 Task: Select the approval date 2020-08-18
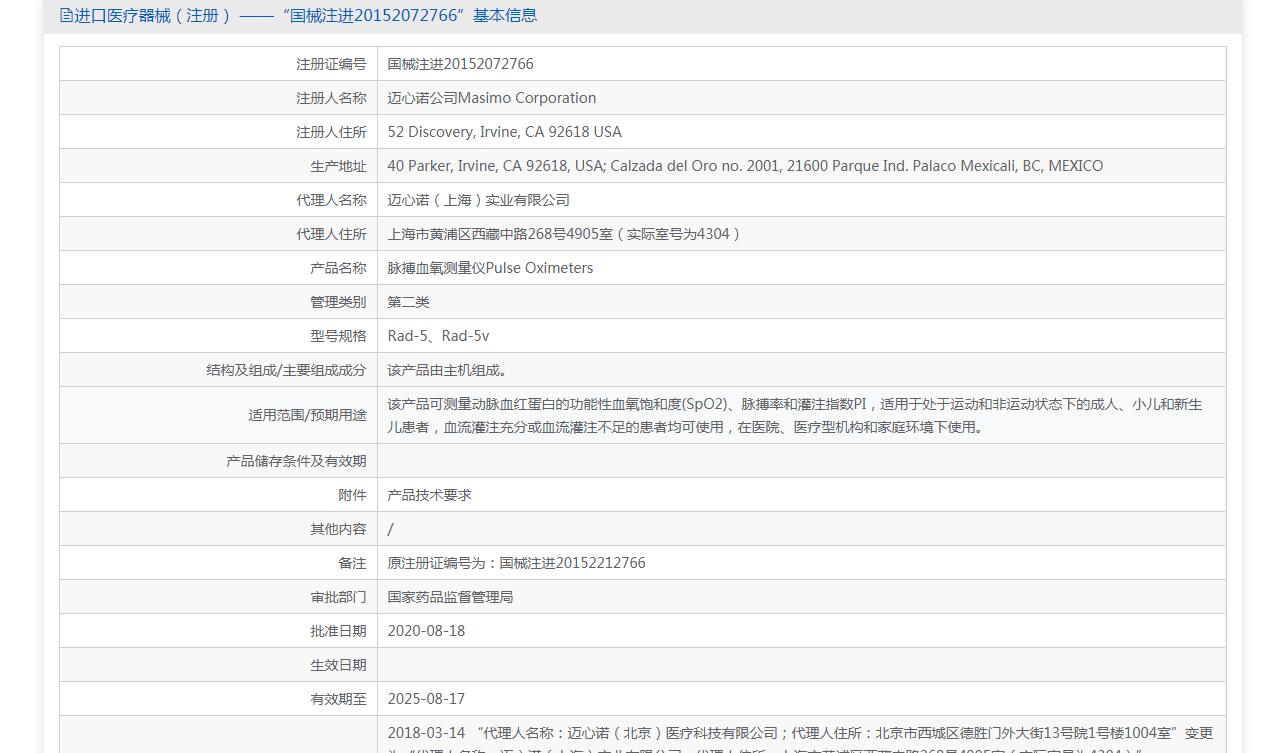coord(427,631)
